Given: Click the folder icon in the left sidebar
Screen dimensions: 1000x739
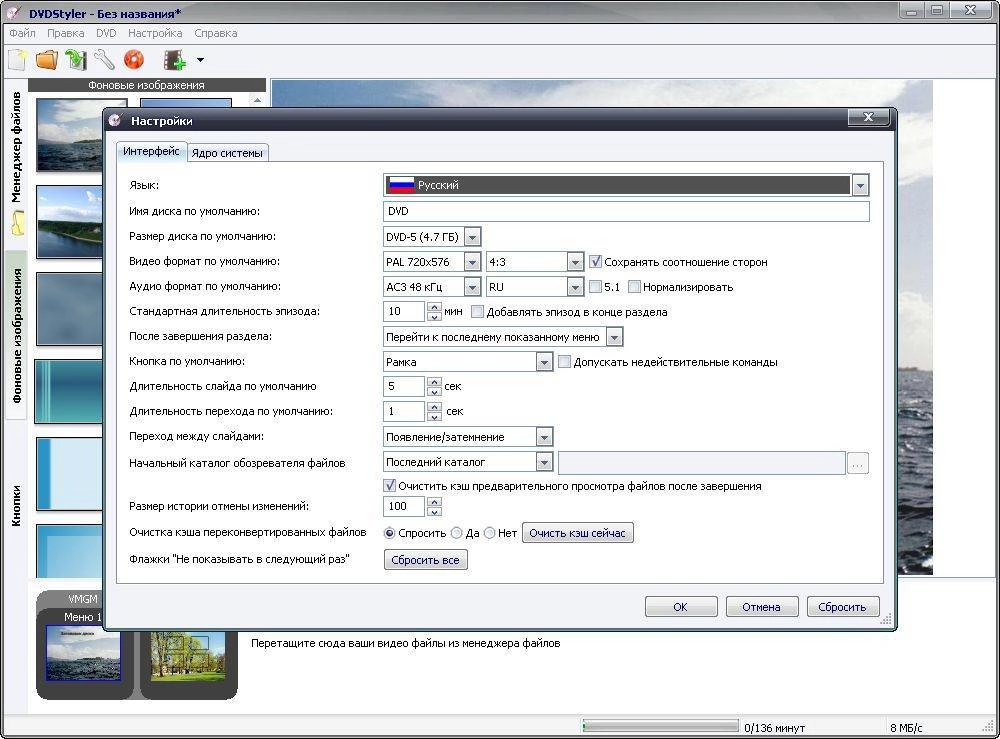Looking at the screenshot, I should coord(18,223).
